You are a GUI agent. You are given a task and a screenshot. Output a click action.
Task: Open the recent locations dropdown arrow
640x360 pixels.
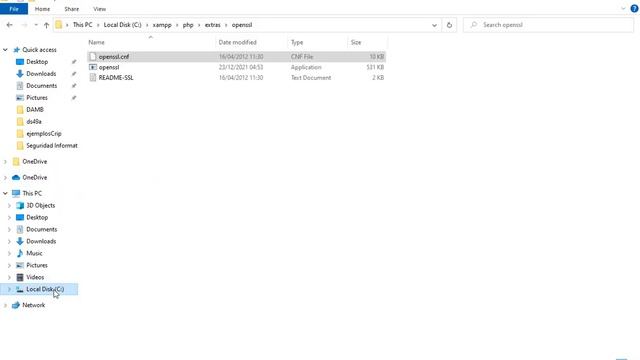point(36,25)
